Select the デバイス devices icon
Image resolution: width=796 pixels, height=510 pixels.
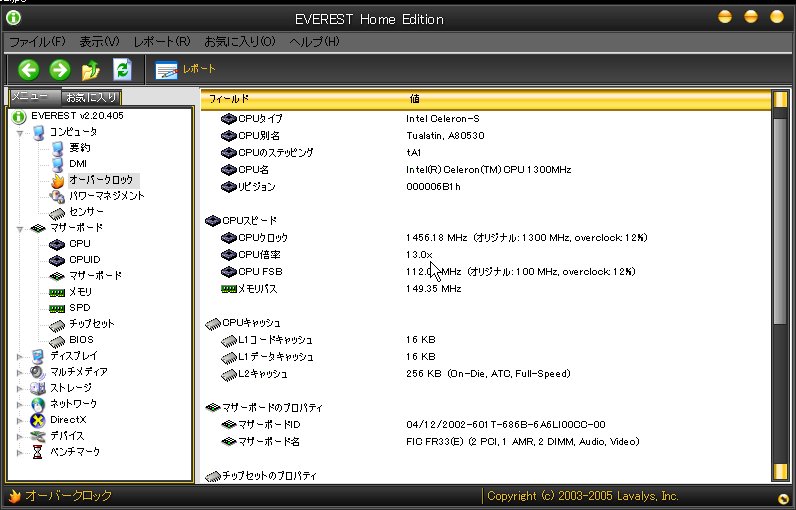click(38, 436)
